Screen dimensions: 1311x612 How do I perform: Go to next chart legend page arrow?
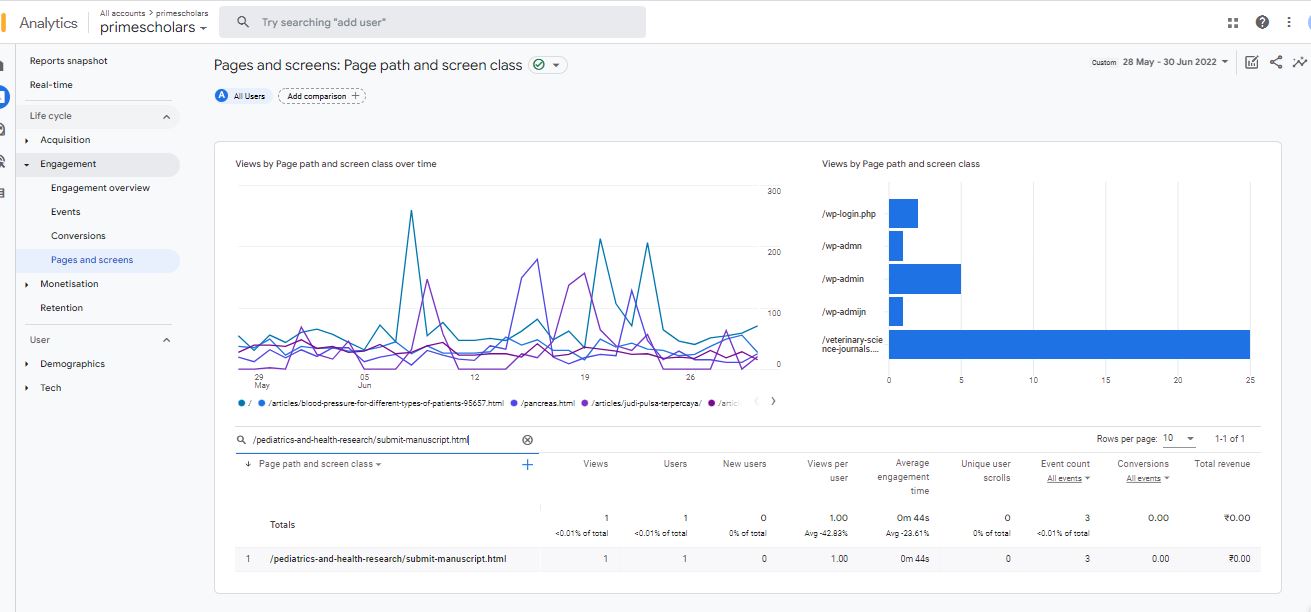coord(773,402)
